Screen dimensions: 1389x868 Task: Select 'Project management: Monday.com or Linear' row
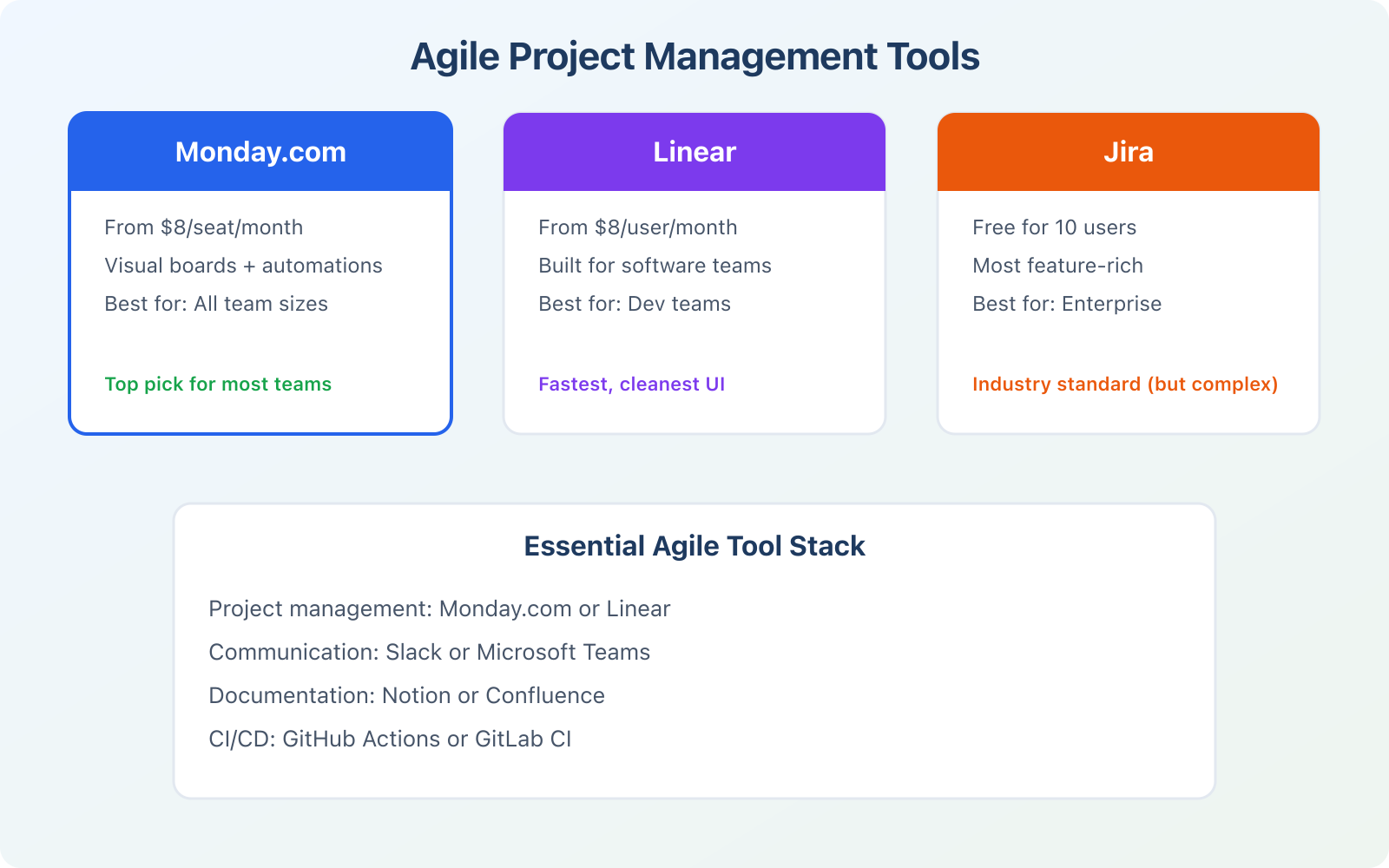coord(439,609)
